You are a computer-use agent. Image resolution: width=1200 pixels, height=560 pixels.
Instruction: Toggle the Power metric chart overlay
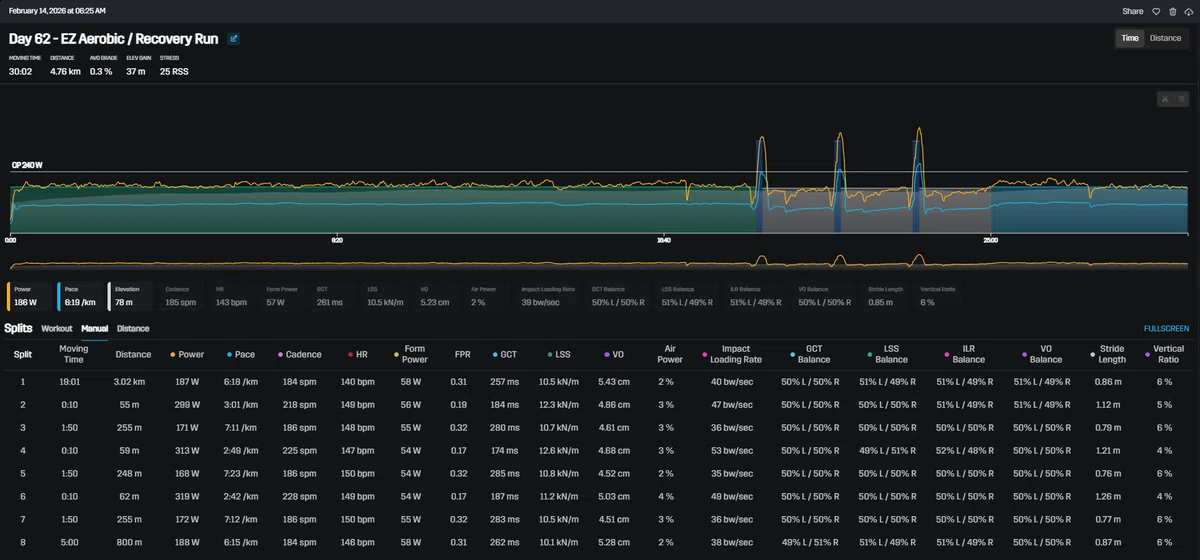pyautogui.click(x=29, y=296)
